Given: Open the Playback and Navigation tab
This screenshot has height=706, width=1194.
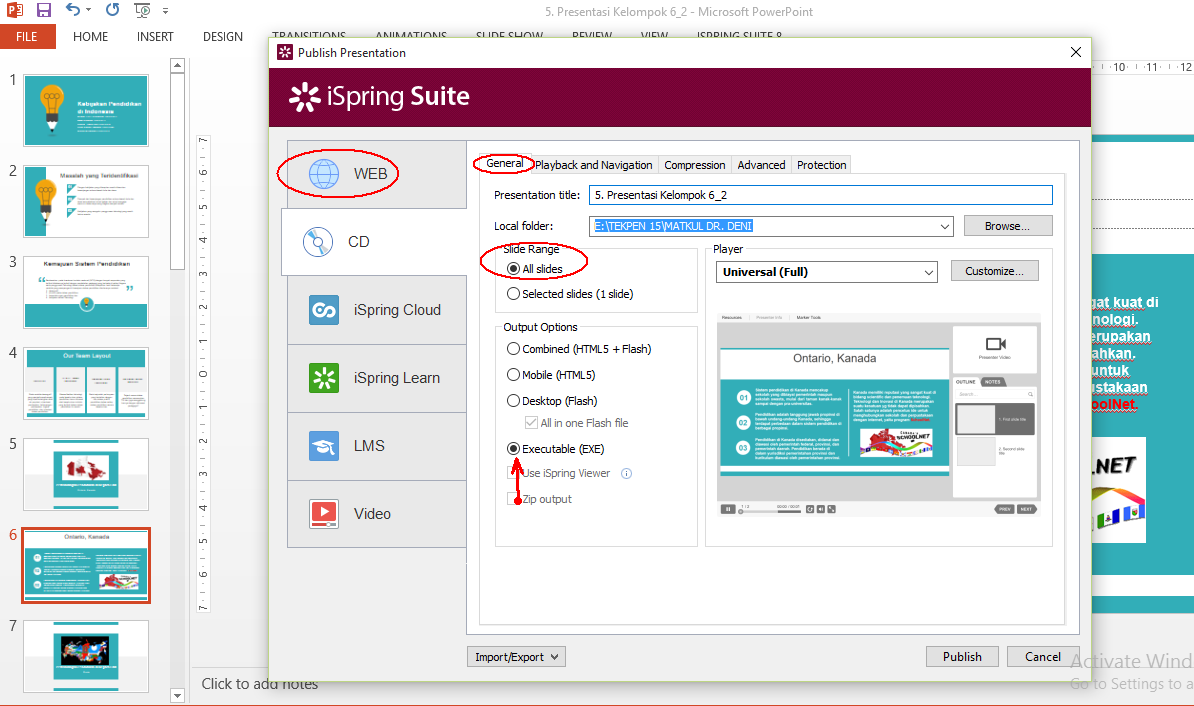Looking at the screenshot, I should coord(594,165).
